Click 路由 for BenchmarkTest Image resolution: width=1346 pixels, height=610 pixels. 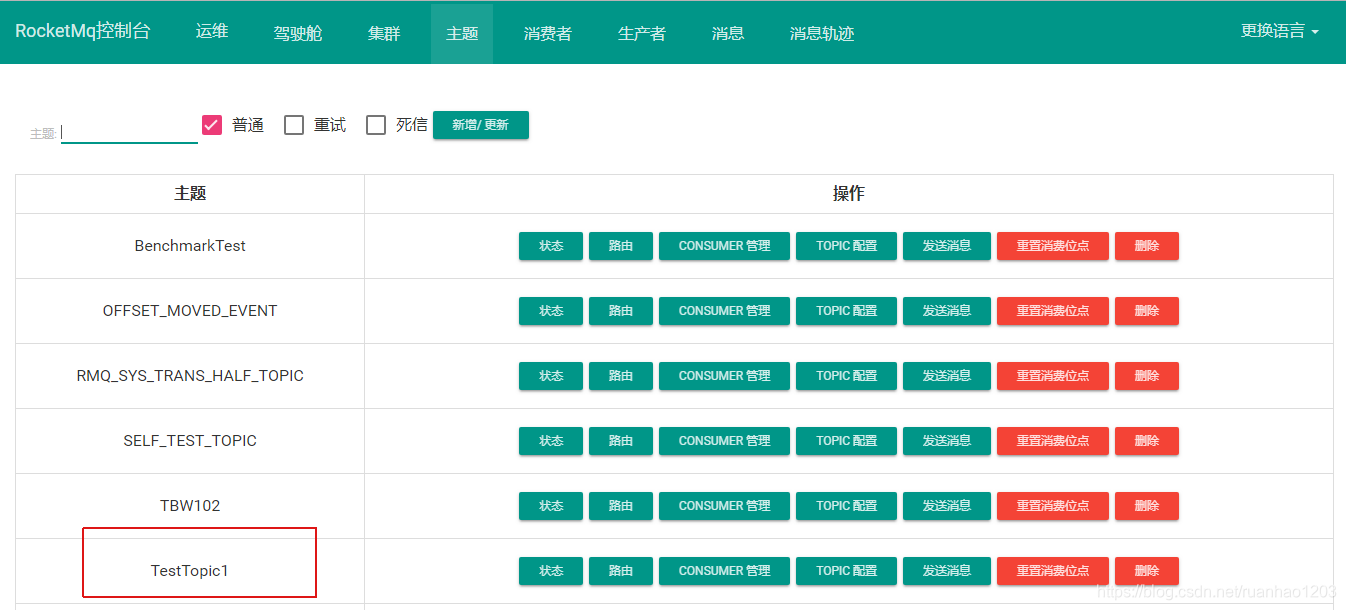point(621,246)
